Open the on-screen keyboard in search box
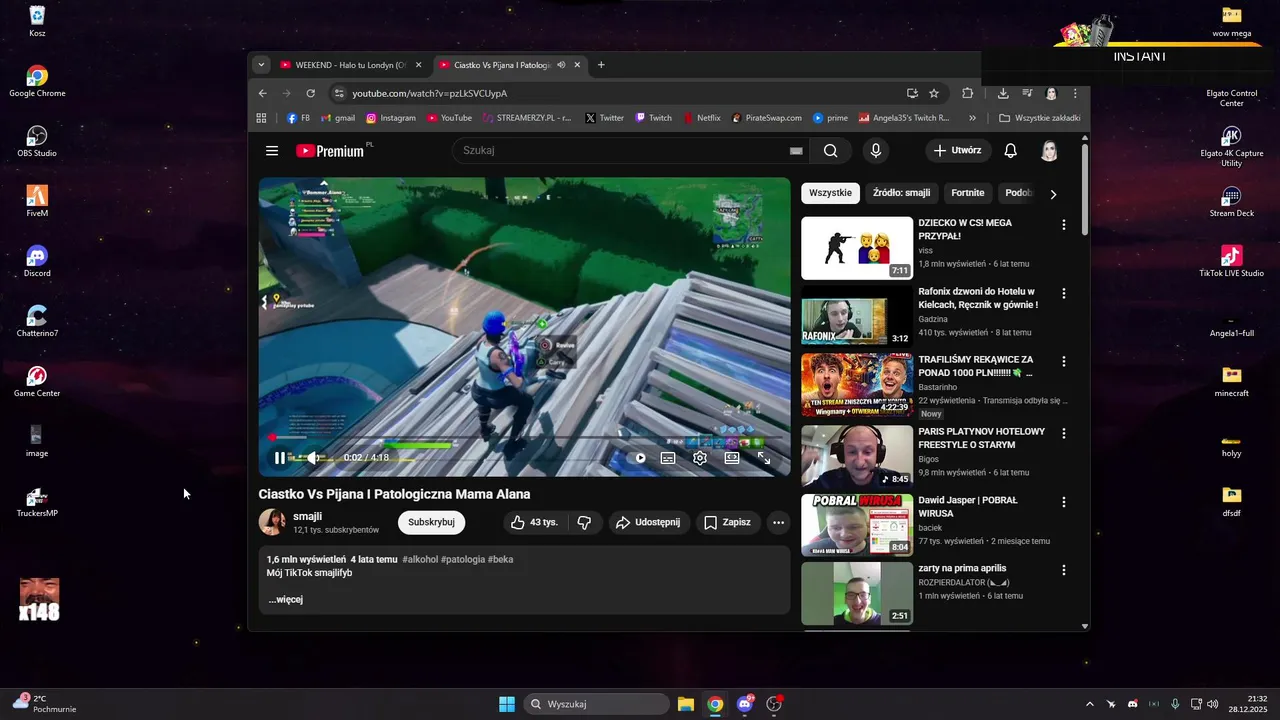This screenshot has height=720, width=1280. [x=796, y=151]
